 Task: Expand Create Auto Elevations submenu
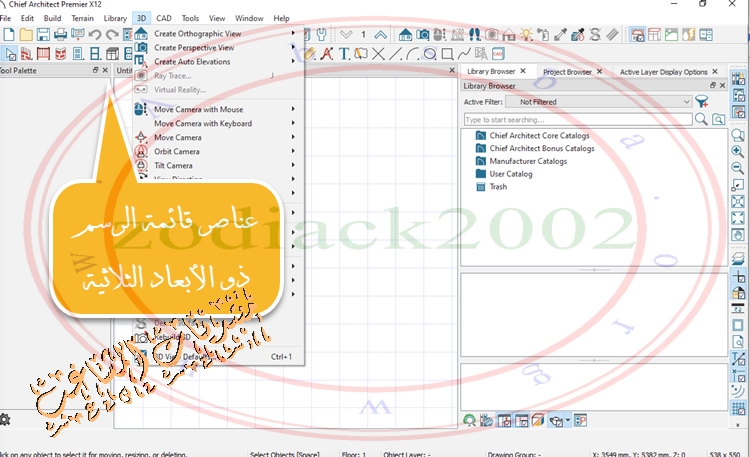point(293,61)
